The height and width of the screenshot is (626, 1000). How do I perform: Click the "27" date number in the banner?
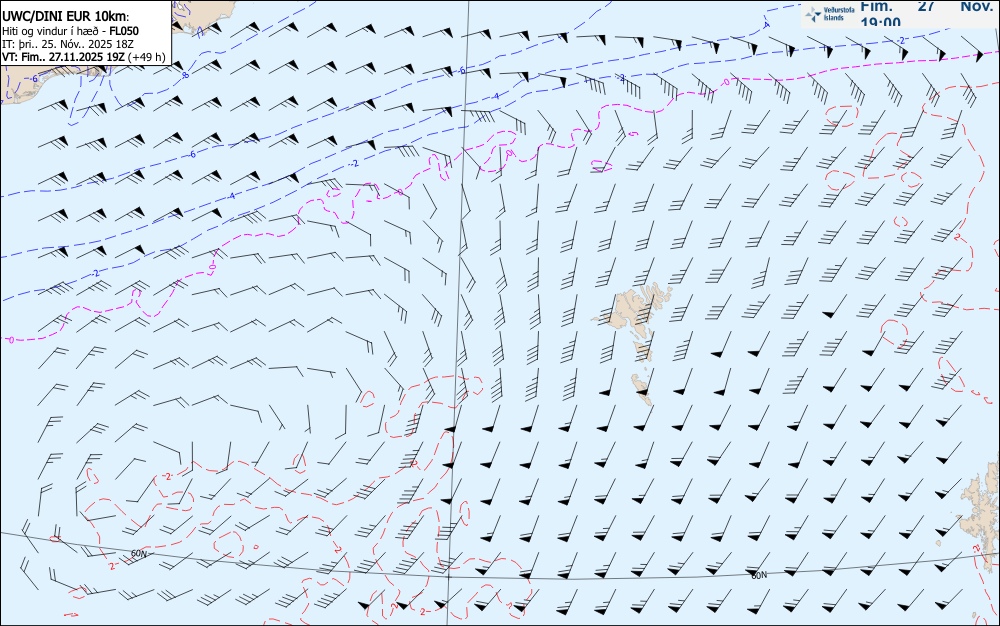[926, 6]
